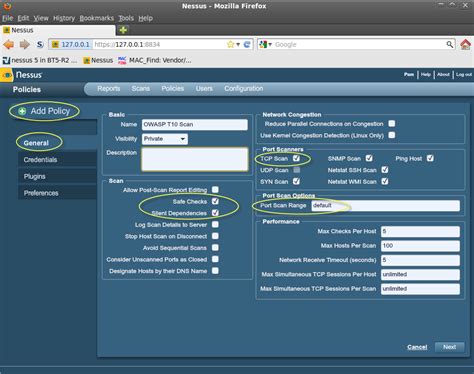Enable Log Scan Details to Server
Image resolution: width=474 pixels, height=374 pixels.
pyautogui.click(x=215, y=224)
